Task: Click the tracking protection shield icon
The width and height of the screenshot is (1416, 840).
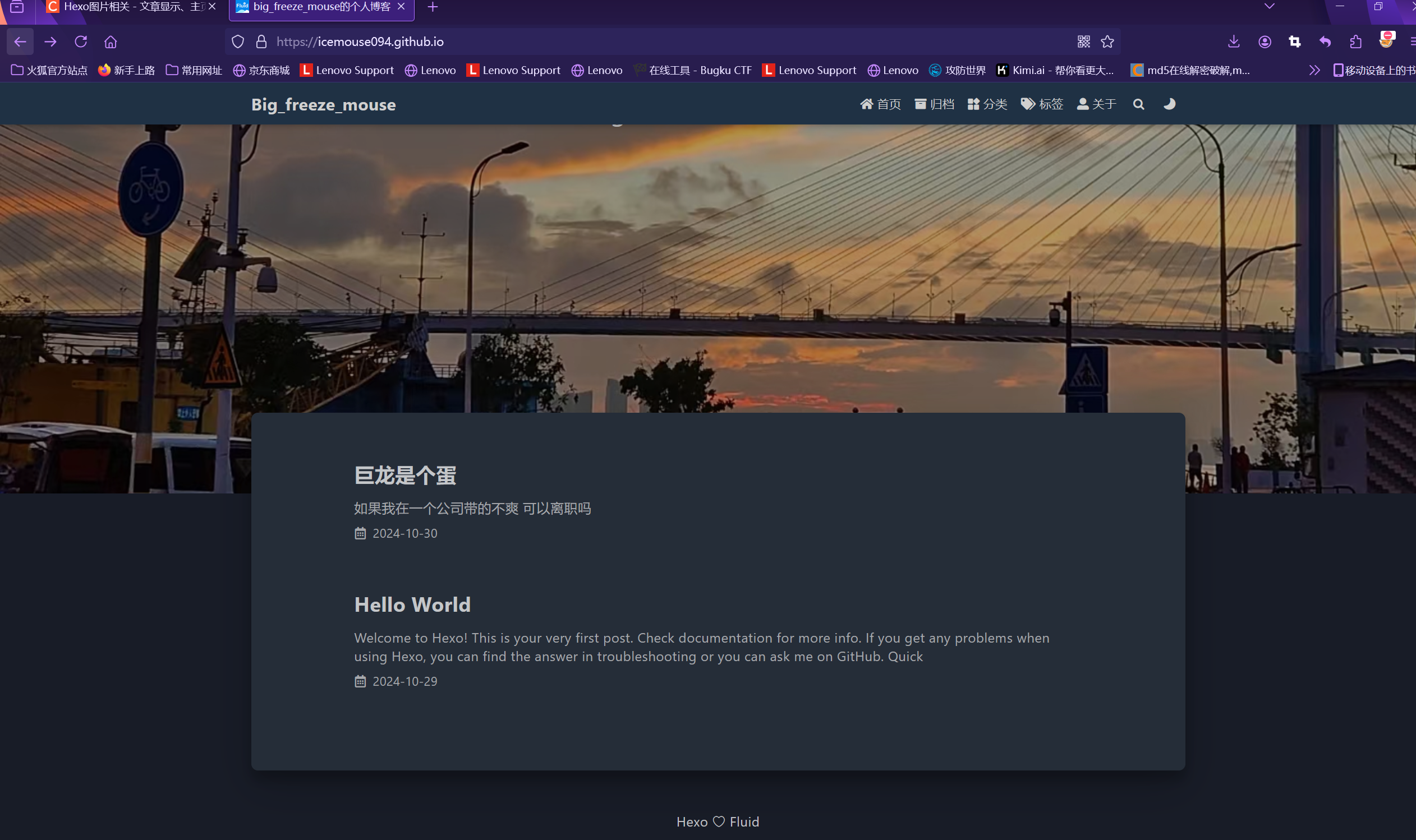Action: [x=238, y=41]
